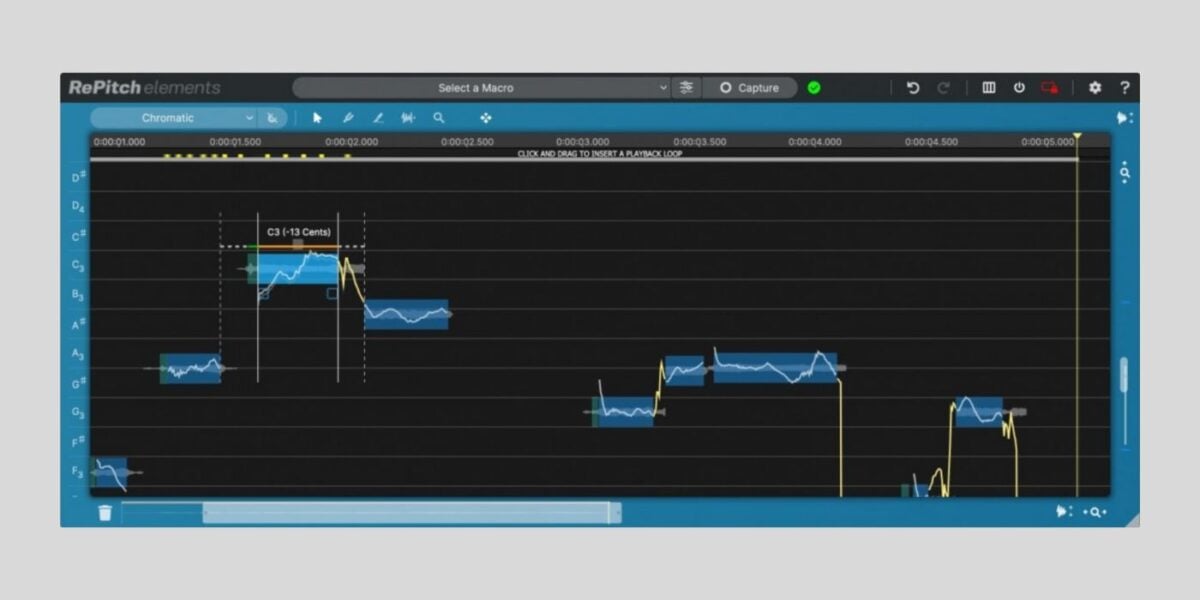The height and width of the screenshot is (600, 1200).
Task: Toggle the piano roll display
Action: pos(987,87)
